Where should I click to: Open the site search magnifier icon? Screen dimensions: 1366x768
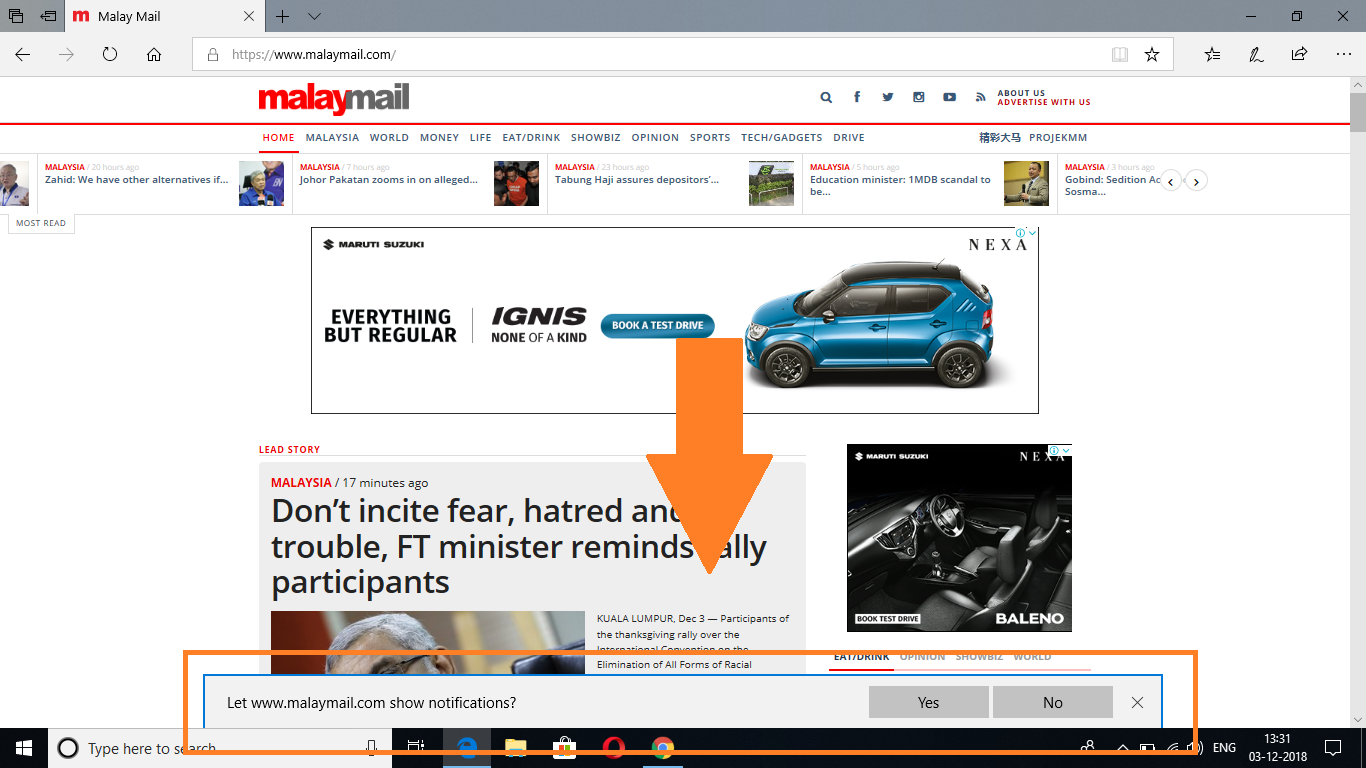[826, 97]
